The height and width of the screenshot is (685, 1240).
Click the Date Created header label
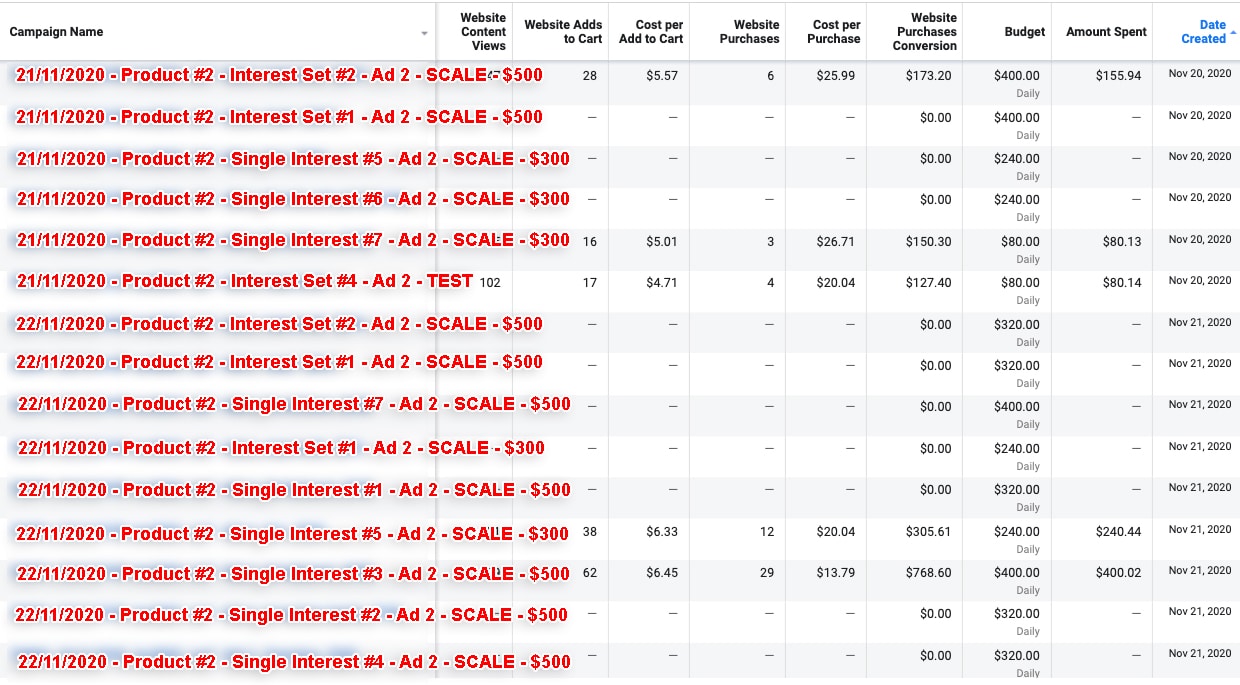pos(1204,32)
